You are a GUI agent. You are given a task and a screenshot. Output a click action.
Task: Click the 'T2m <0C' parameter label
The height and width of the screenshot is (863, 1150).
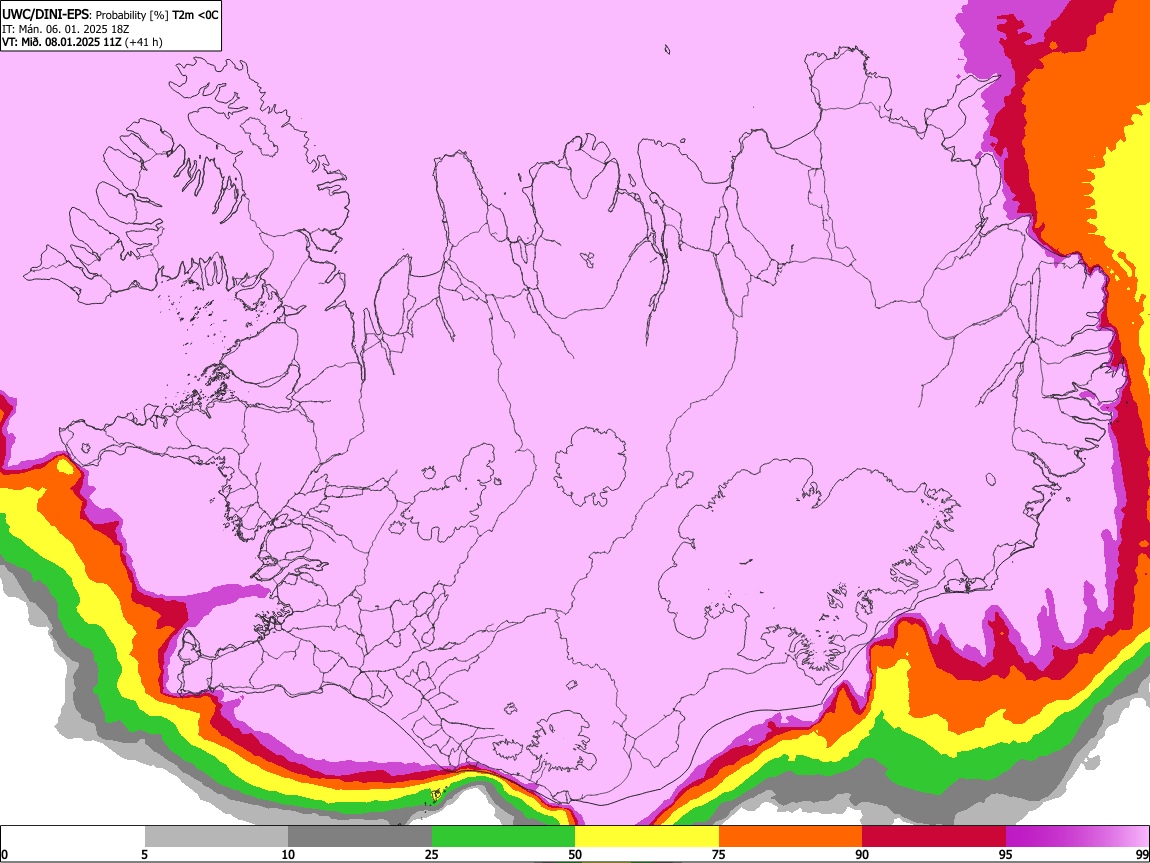click(195, 15)
